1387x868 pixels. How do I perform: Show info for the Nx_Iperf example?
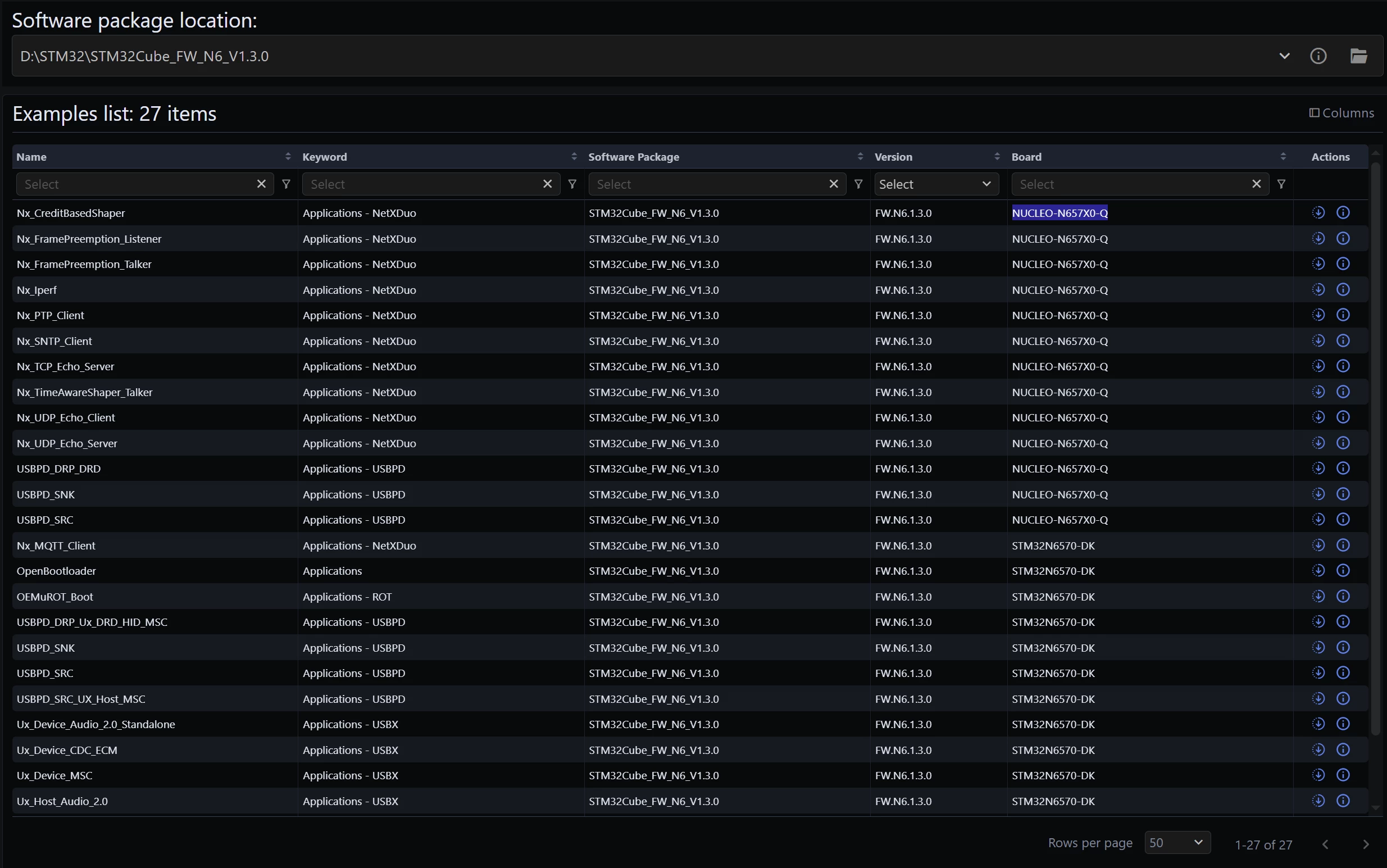click(x=1343, y=290)
